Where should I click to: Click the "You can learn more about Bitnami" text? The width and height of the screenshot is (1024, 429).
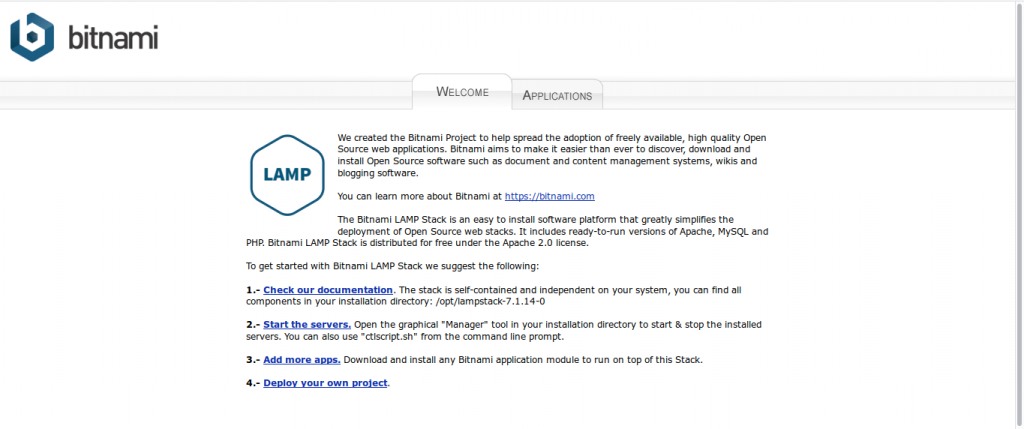click(420, 197)
